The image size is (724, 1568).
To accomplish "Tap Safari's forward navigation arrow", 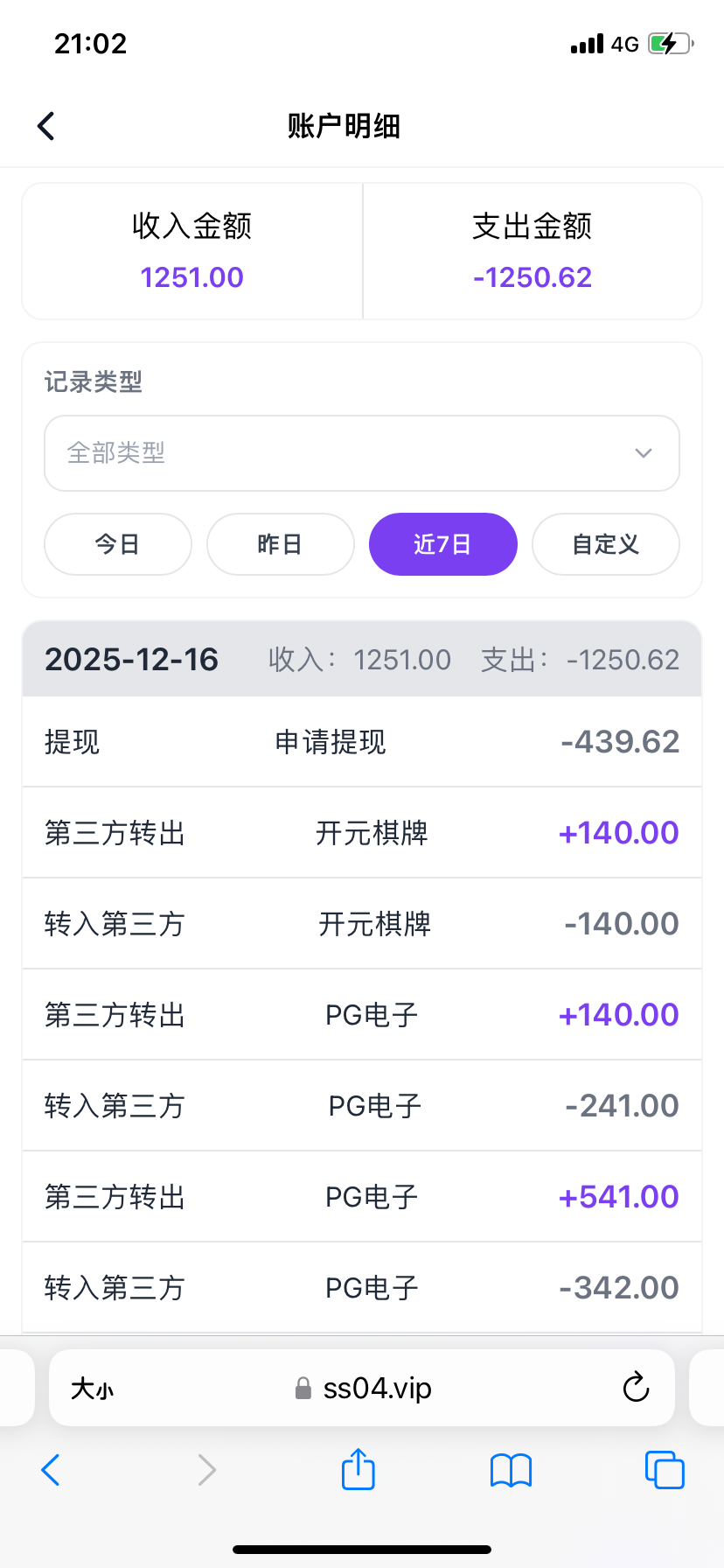I will (206, 1470).
